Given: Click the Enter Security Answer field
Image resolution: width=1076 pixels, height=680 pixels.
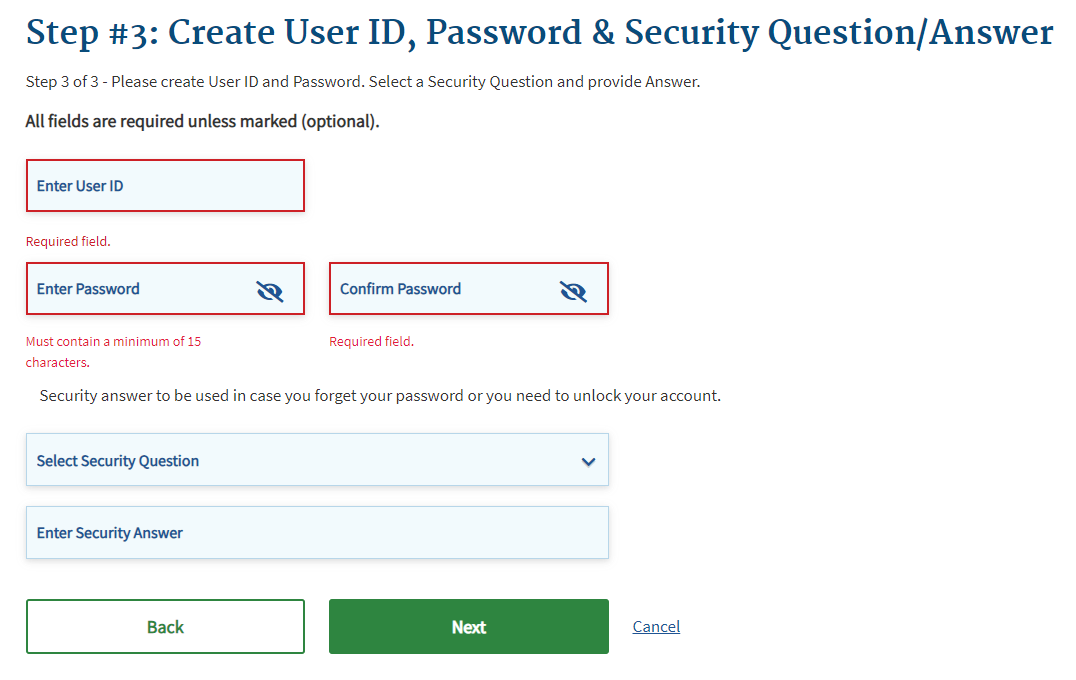Looking at the screenshot, I should pos(317,533).
